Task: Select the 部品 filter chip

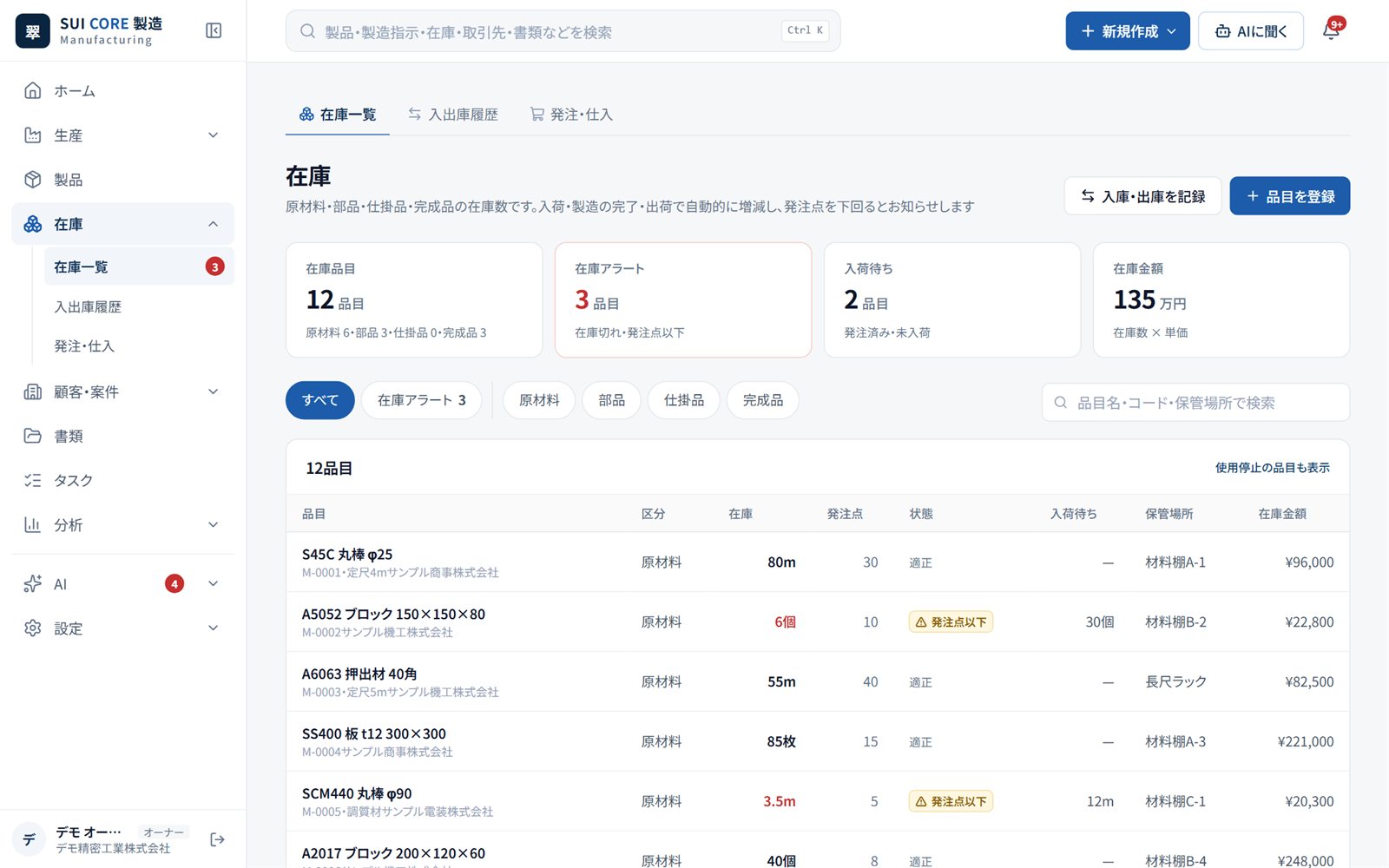Action: tap(611, 400)
